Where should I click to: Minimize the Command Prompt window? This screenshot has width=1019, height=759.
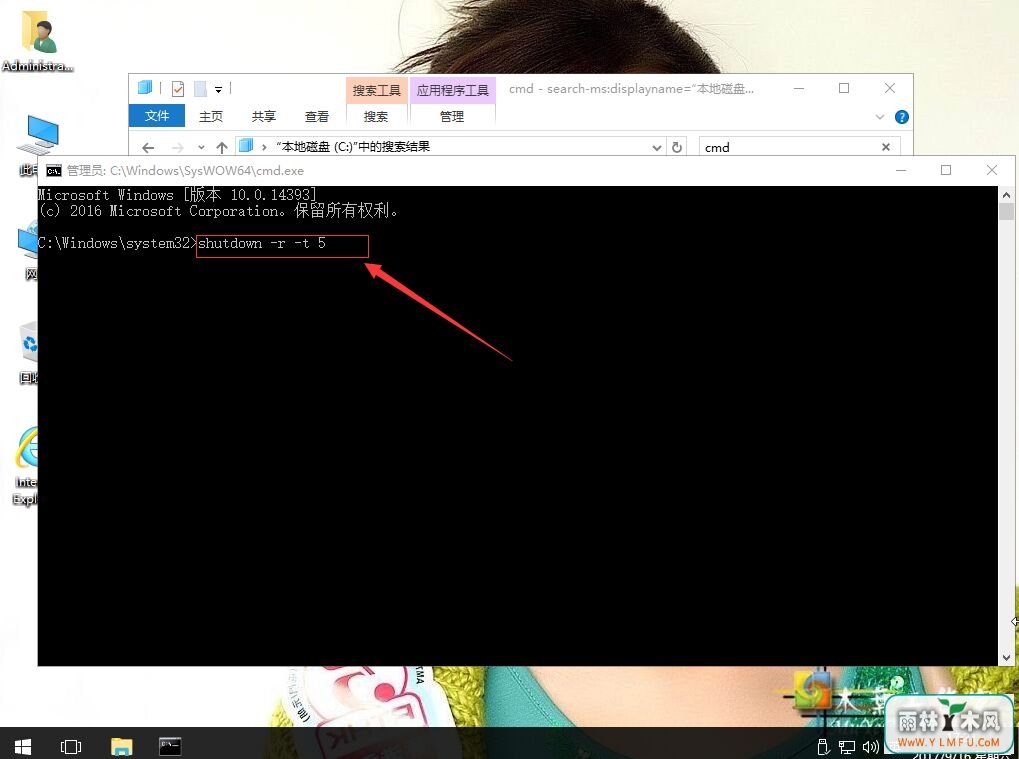point(901,170)
